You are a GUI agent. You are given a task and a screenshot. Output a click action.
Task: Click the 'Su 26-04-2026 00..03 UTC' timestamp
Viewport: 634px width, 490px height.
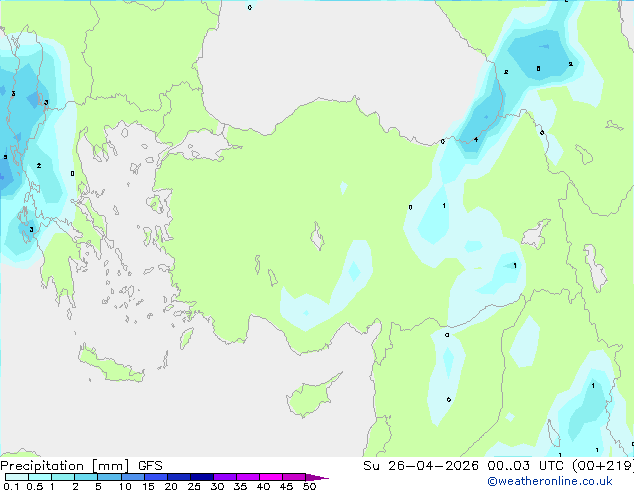point(462,466)
